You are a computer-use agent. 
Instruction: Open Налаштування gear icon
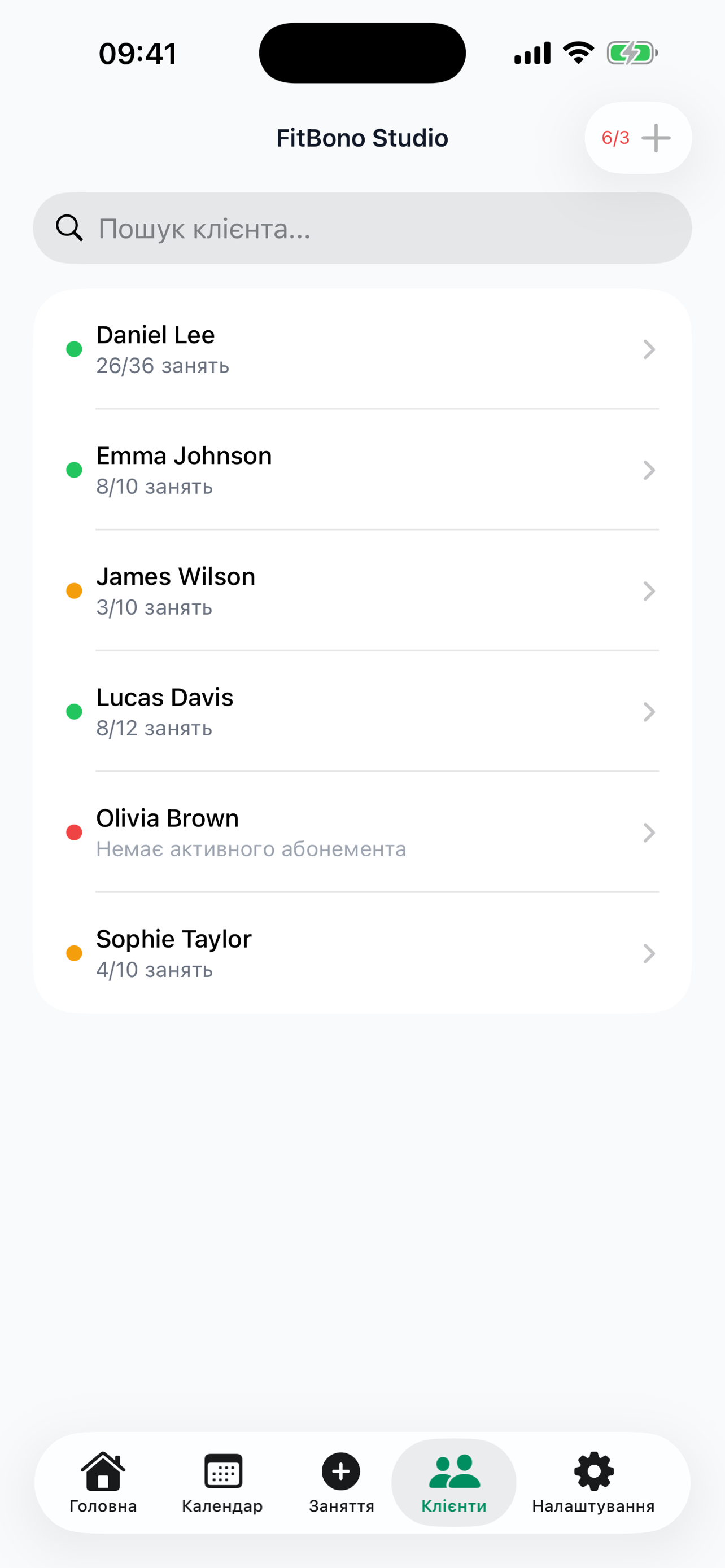[593, 1471]
